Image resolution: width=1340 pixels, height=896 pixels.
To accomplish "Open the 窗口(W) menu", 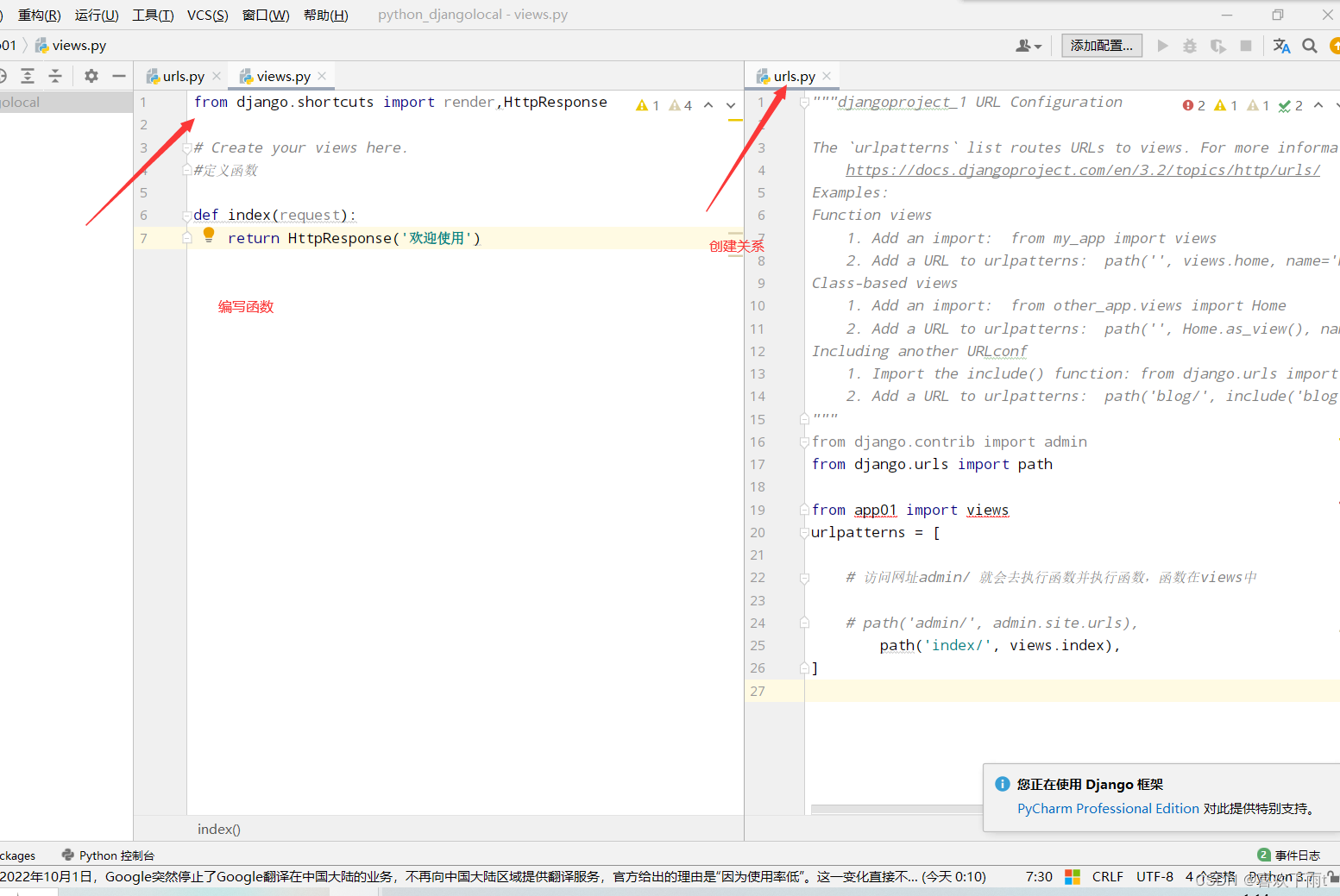I will point(266,15).
